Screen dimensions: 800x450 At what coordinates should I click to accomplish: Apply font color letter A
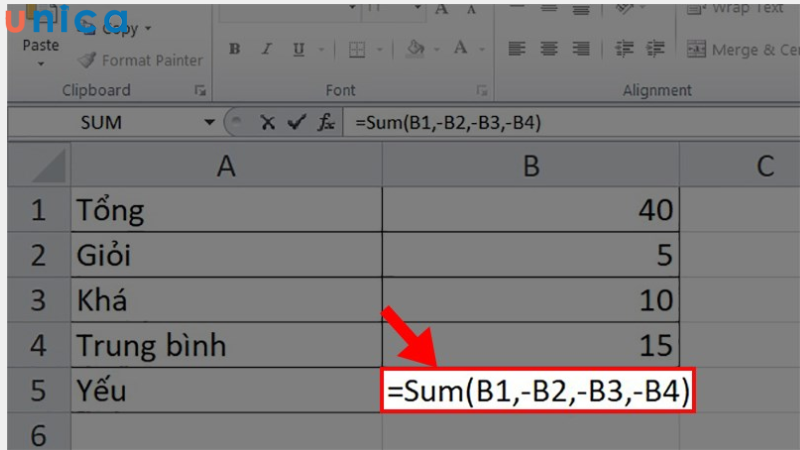point(461,48)
